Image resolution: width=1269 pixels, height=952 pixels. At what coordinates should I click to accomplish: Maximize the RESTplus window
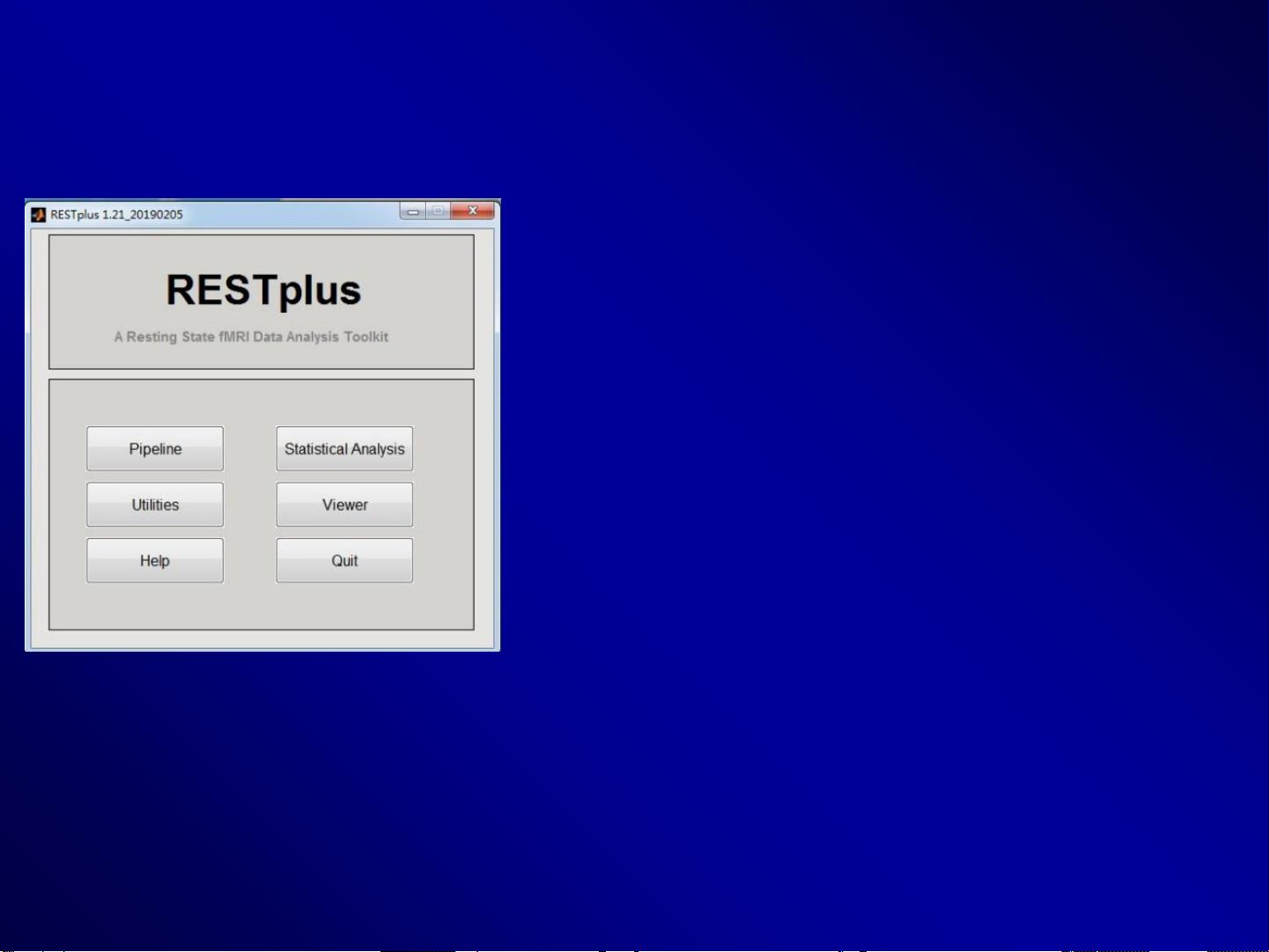pyautogui.click(x=438, y=211)
